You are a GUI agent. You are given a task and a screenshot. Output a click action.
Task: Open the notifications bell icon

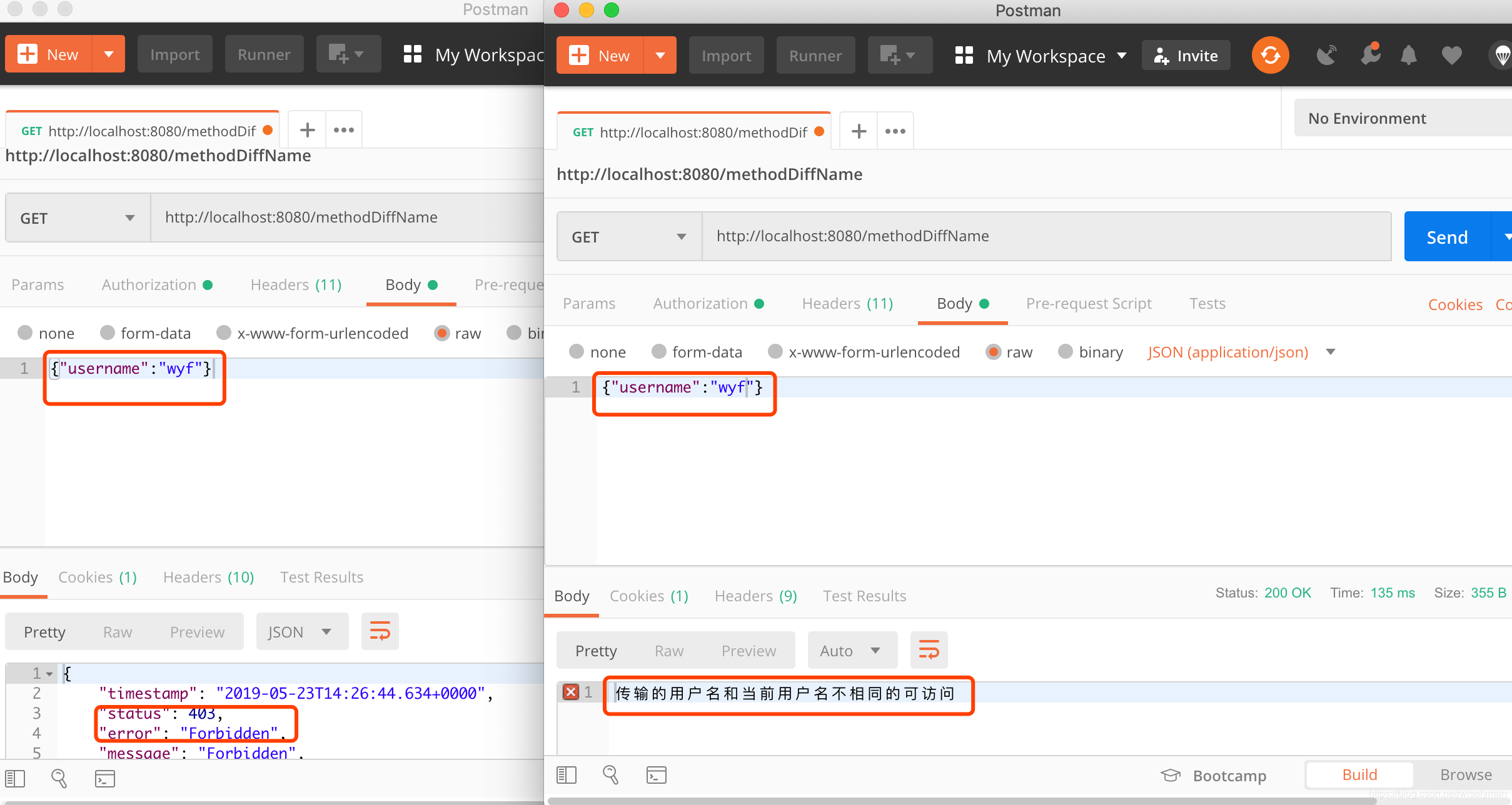click(x=1408, y=56)
